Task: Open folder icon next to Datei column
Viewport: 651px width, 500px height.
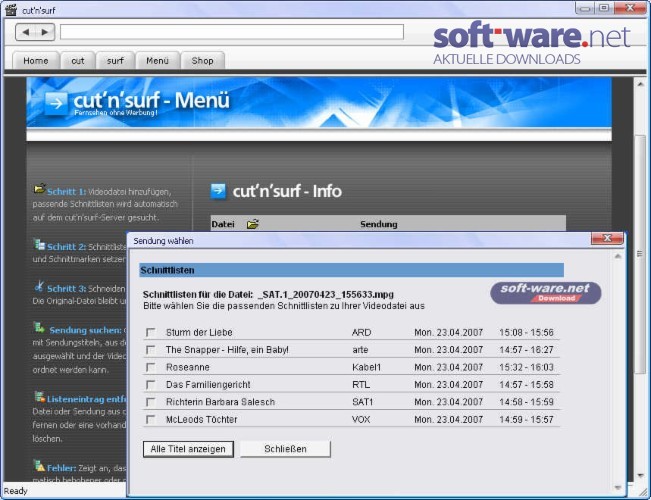Action: (252, 224)
